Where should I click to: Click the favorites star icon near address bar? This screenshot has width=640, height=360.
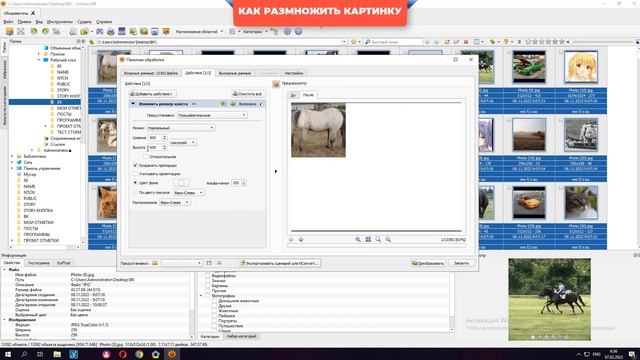click(x=353, y=42)
